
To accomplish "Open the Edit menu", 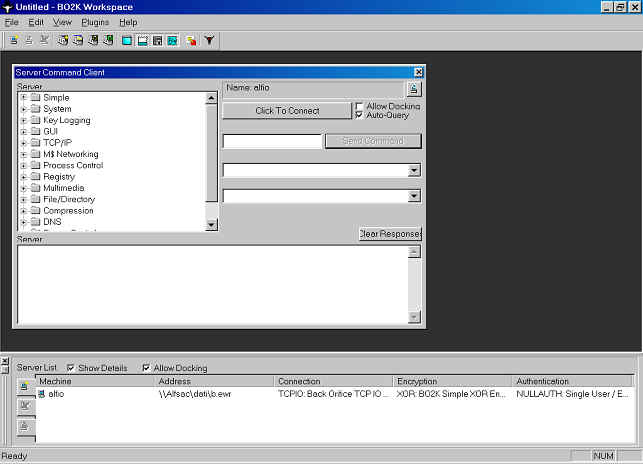I will (36, 22).
